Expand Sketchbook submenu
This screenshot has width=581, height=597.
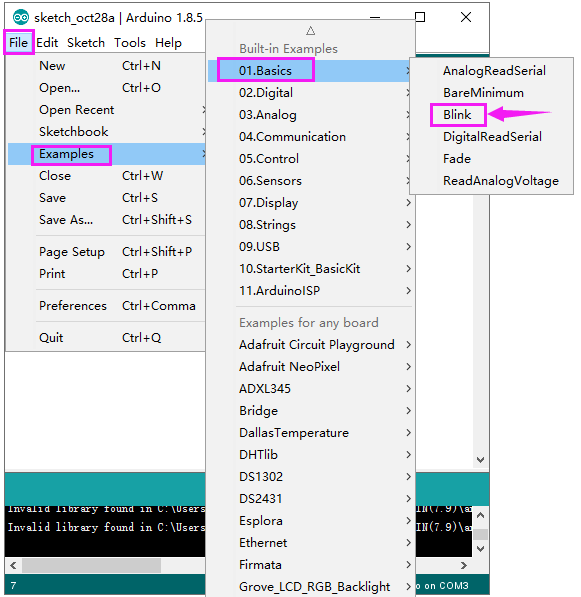107,132
